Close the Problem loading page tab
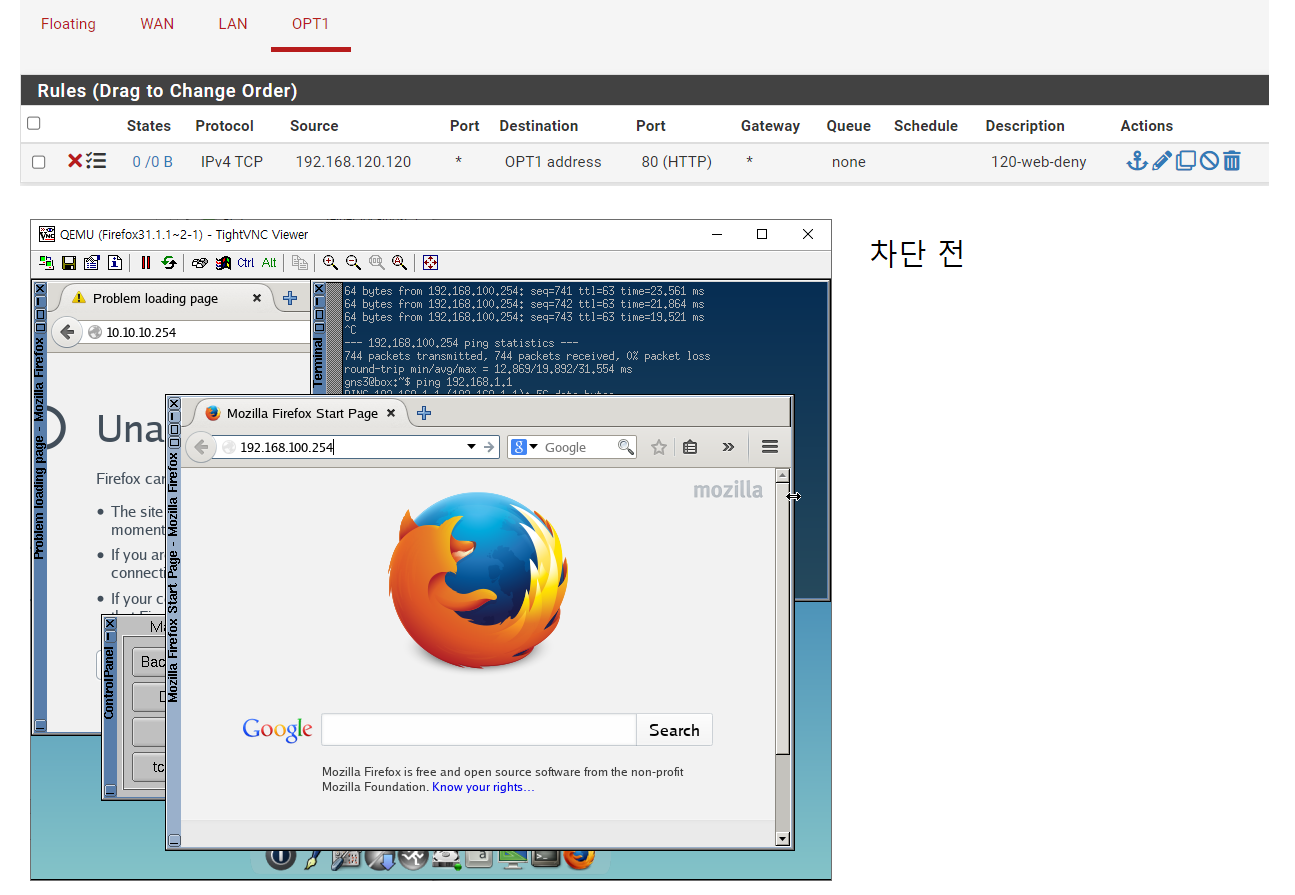Screen dimensions: 1295x895 pos(257,298)
